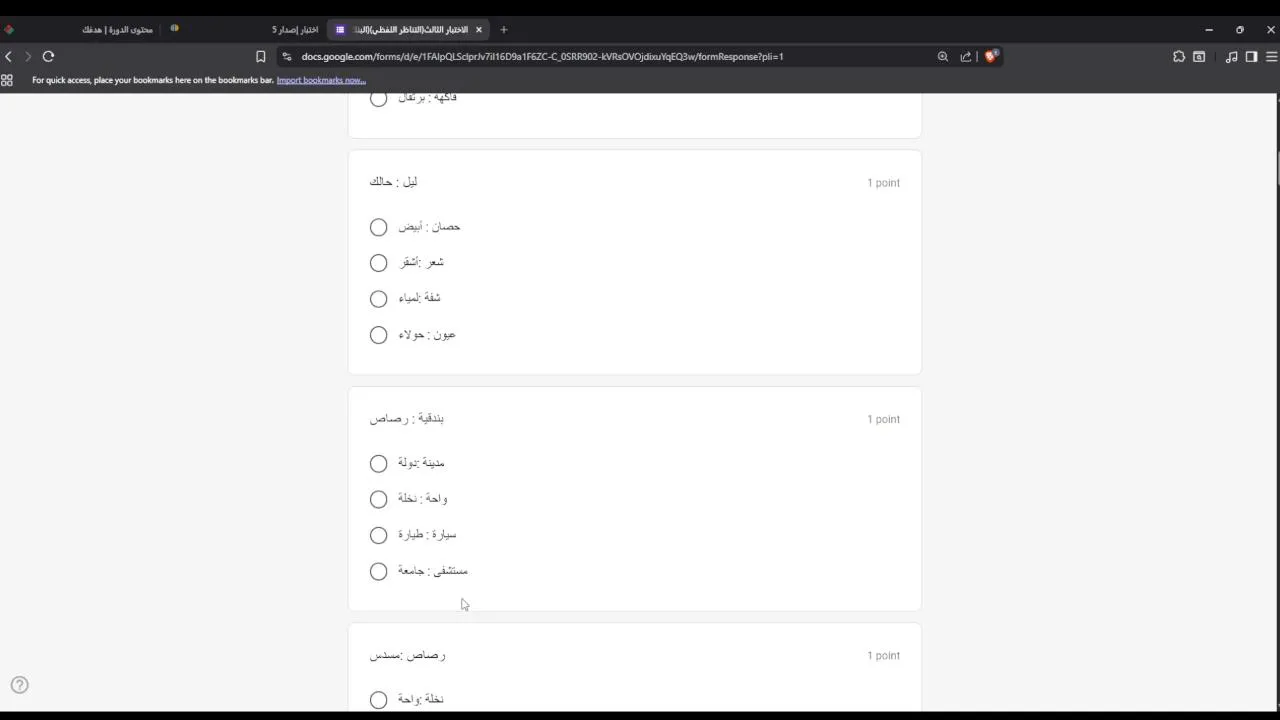The image size is (1280, 720).
Task: Open the zoom magnifier in address bar
Action: [x=943, y=57]
